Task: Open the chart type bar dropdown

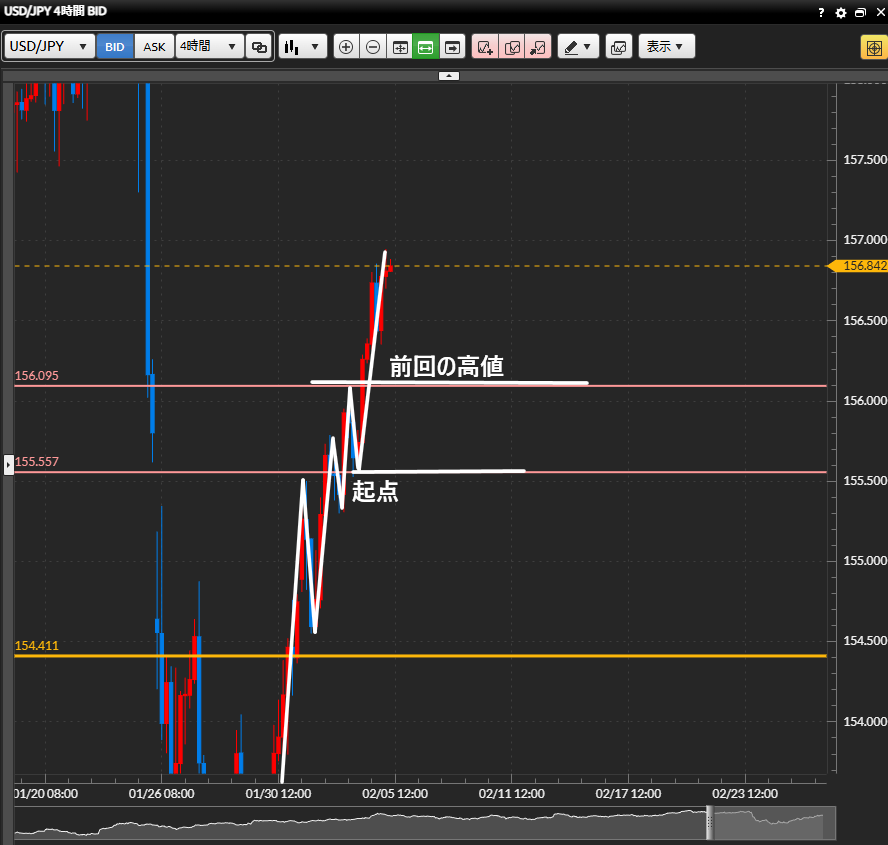Action: point(302,47)
